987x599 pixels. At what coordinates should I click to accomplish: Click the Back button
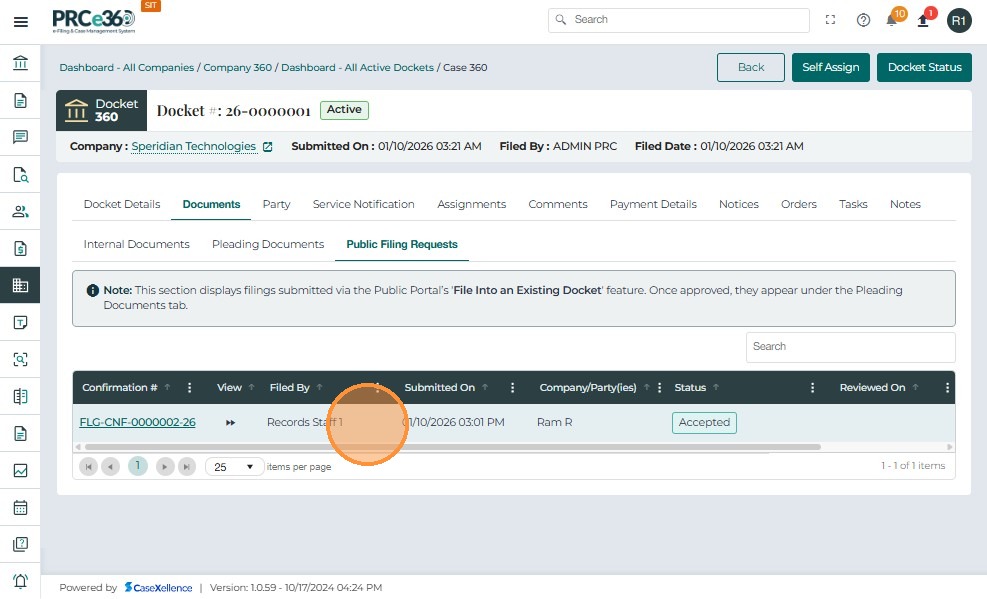point(751,67)
